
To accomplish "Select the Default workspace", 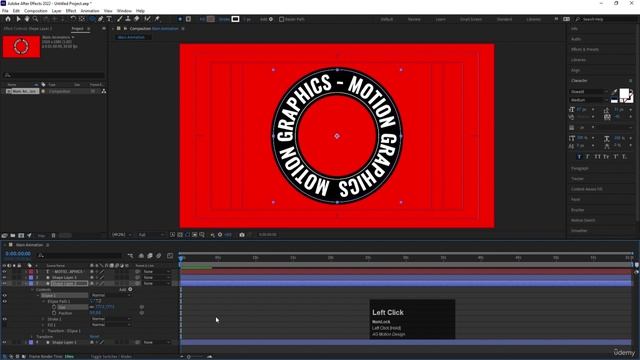I will (x=387, y=19).
